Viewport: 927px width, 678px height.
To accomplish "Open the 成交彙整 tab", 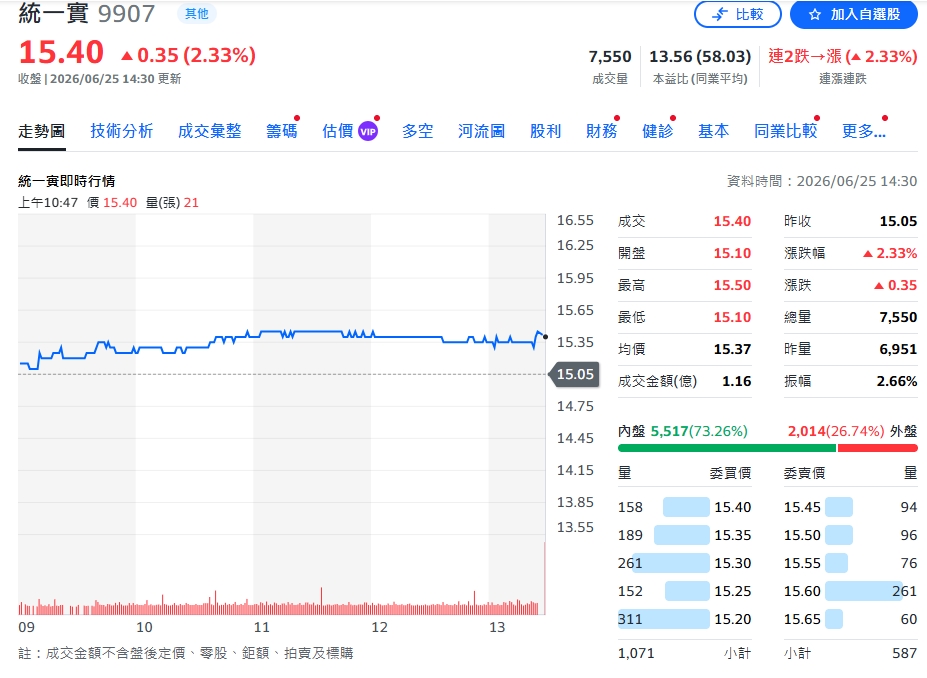I will [x=210, y=131].
